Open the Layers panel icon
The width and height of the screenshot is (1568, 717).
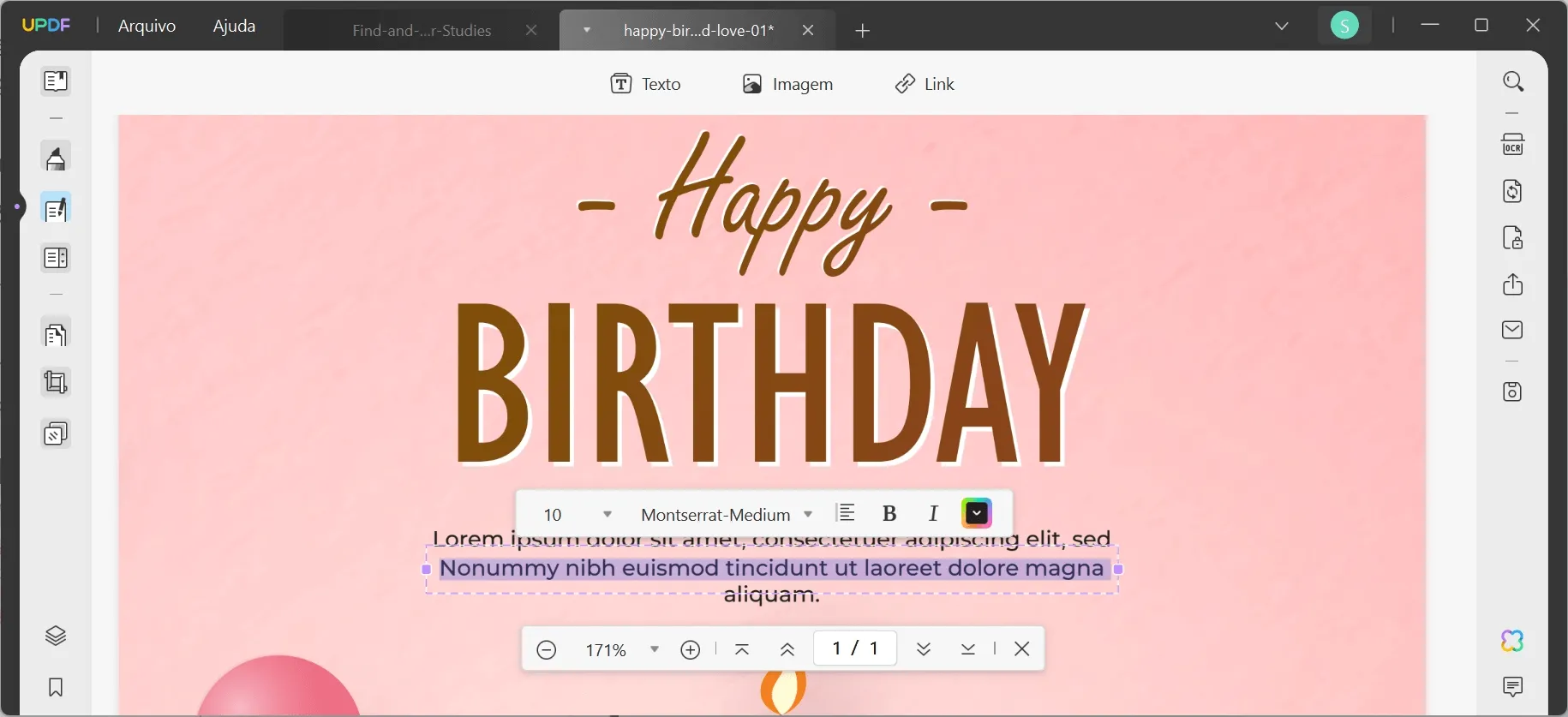56,636
